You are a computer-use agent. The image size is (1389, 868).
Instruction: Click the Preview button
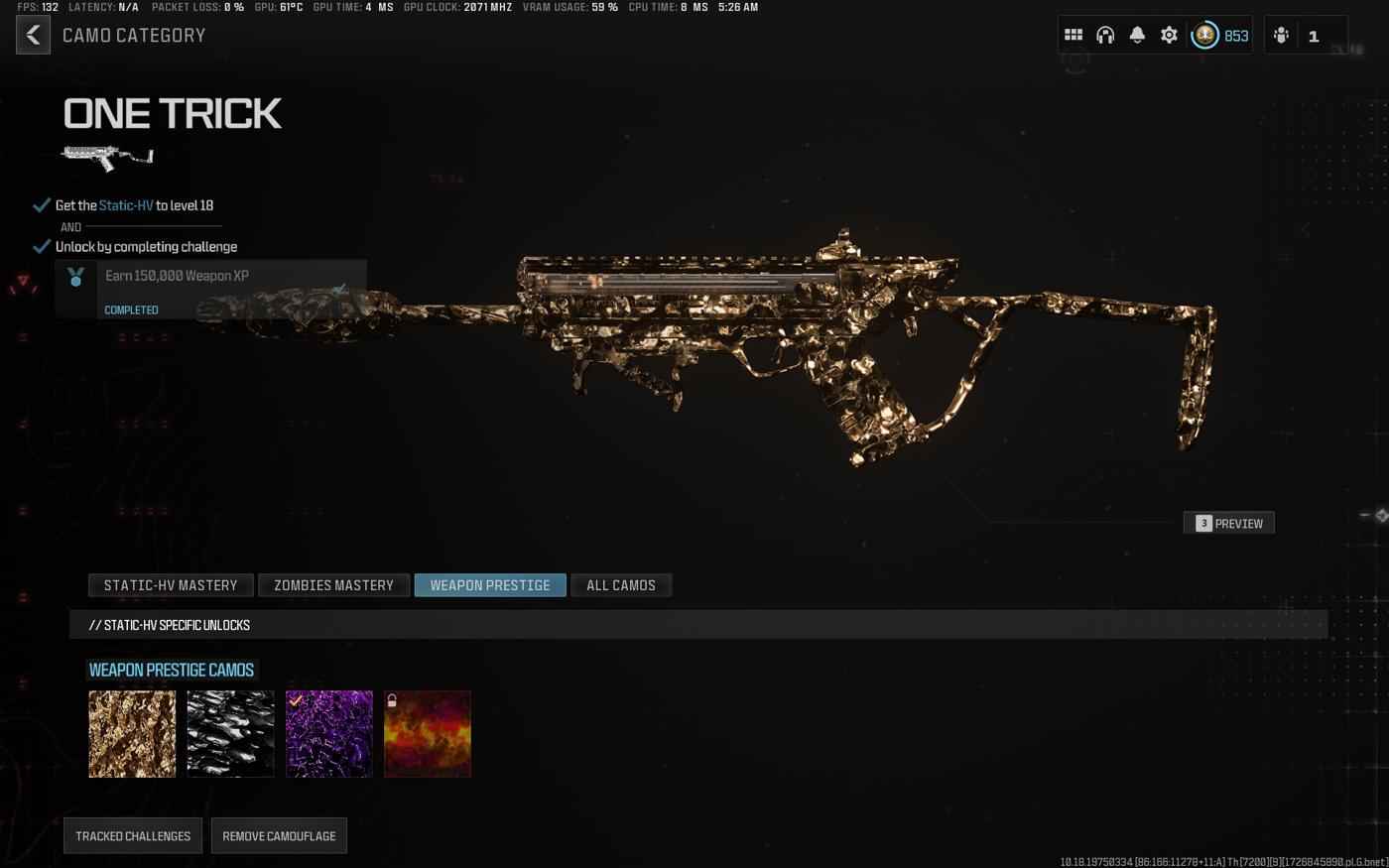point(1228,524)
